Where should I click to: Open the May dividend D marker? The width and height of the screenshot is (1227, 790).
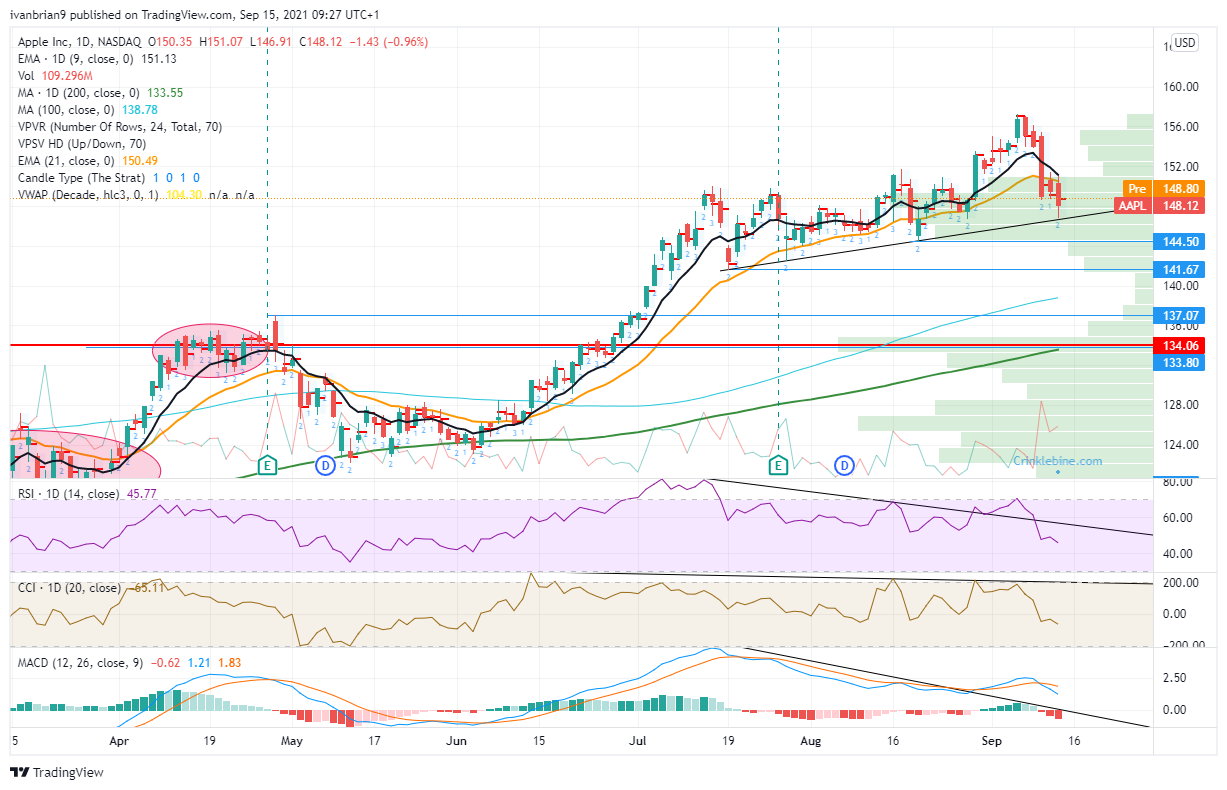[325, 465]
